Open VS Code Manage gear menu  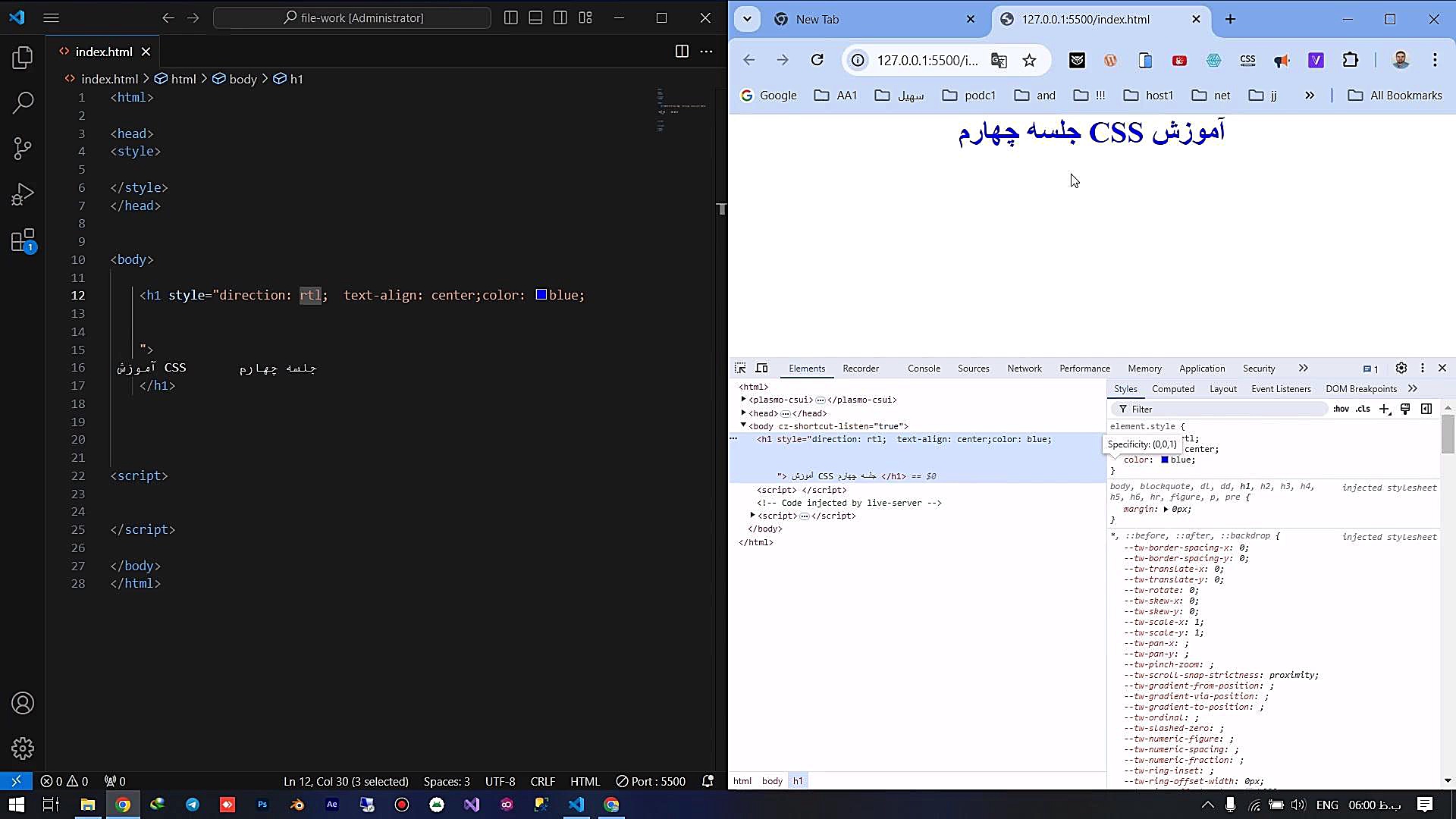(x=23, y=749)
